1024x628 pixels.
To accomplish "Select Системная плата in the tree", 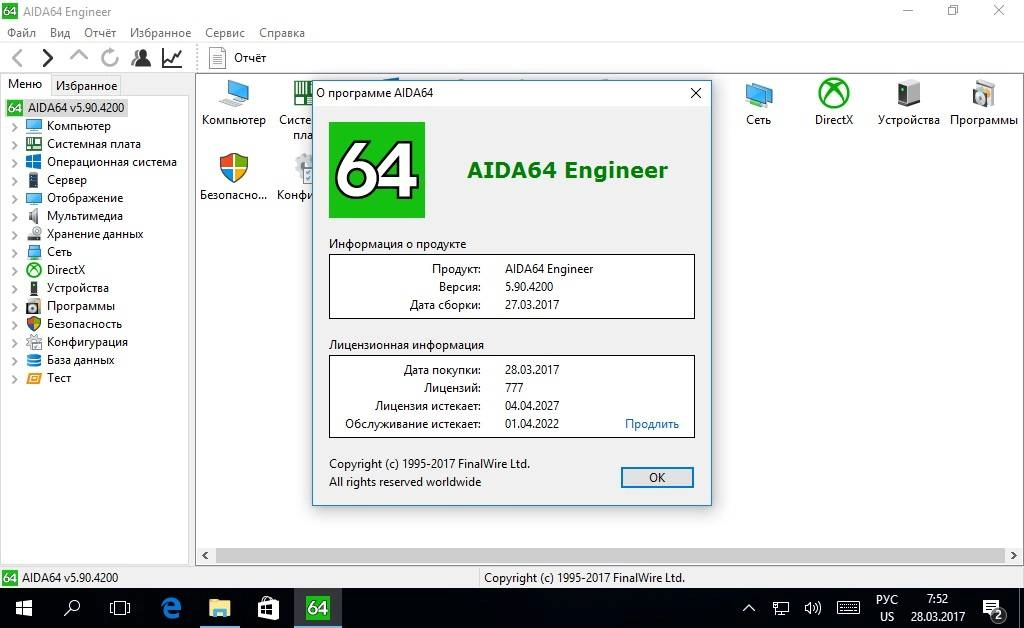I will pos(93,144).
